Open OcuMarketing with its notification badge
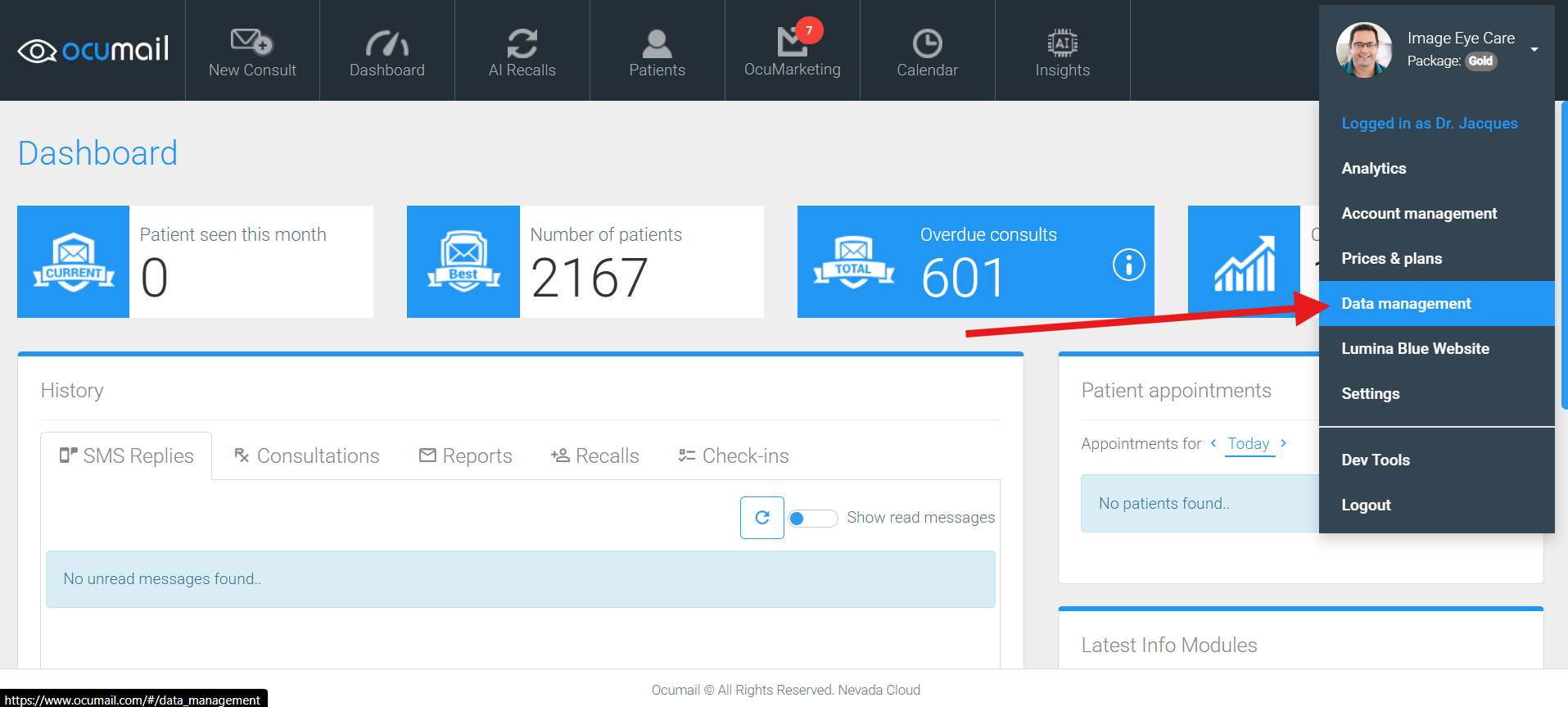The height and width of the screenshot is (707, 1568). point(793,51)
